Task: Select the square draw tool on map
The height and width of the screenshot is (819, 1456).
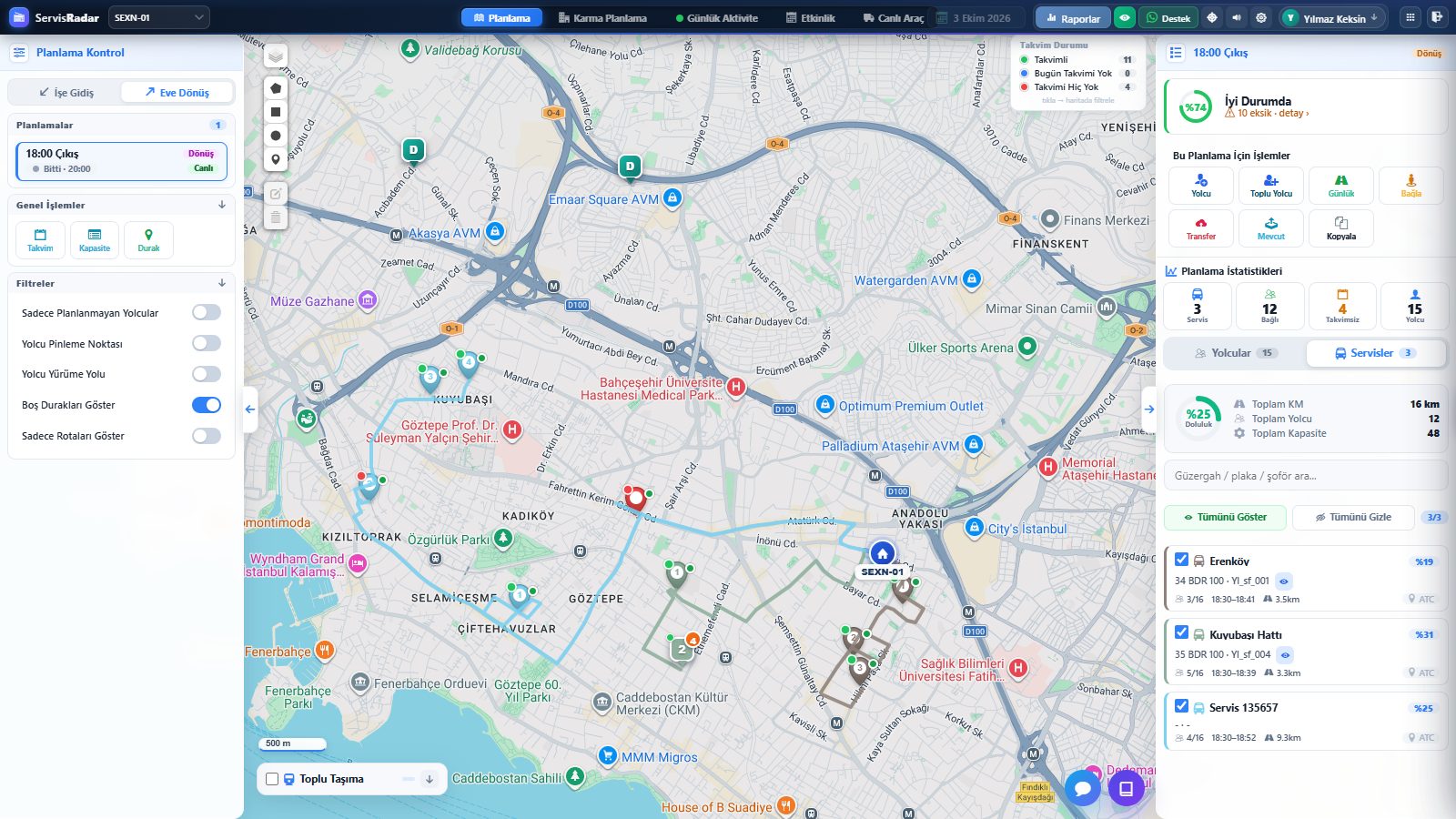Action: 276,112
